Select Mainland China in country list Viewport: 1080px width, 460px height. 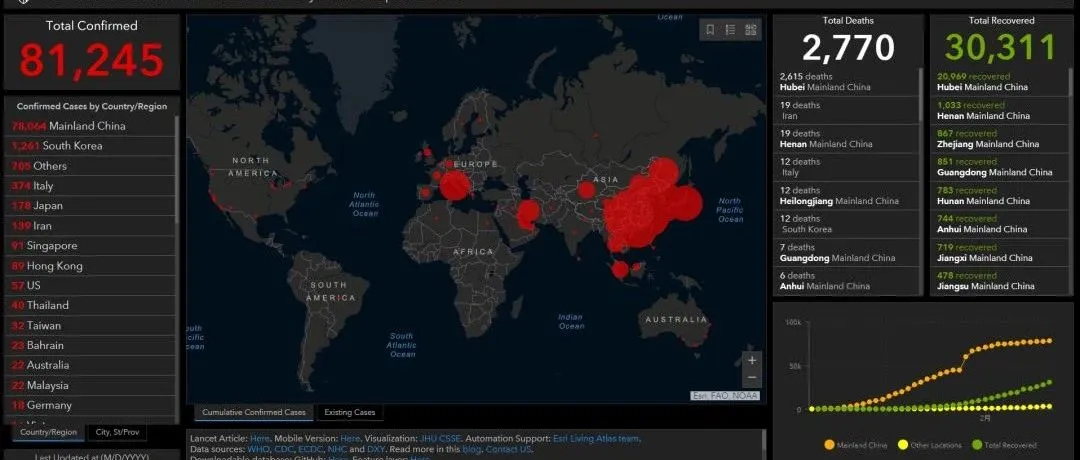point(90,126)
